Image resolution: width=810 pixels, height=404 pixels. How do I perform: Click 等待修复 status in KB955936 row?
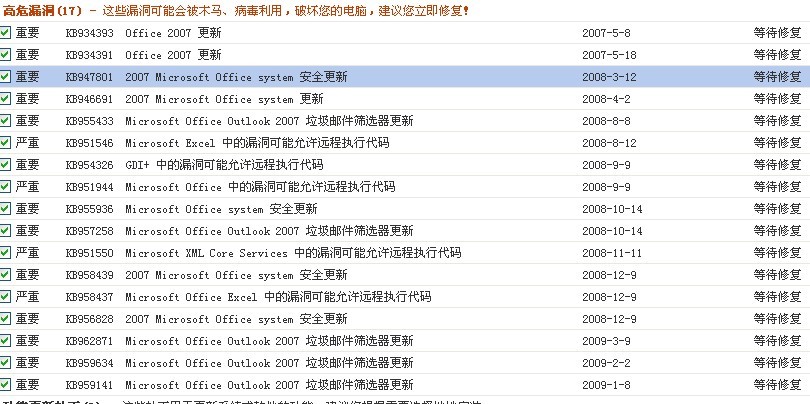point(777,209)
